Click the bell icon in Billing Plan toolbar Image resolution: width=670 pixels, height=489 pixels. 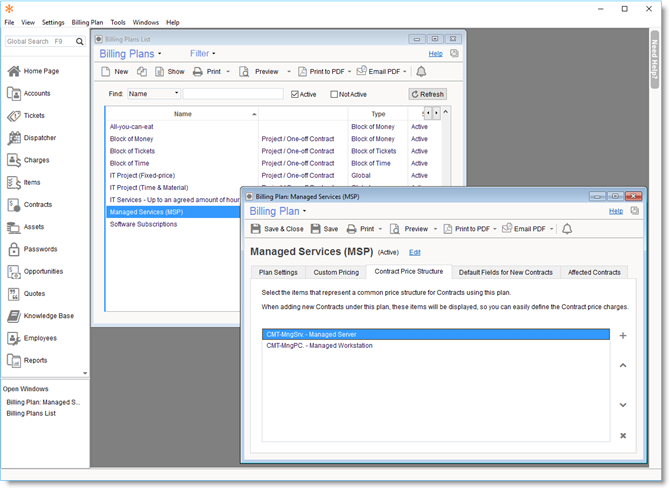pos(567,229)
